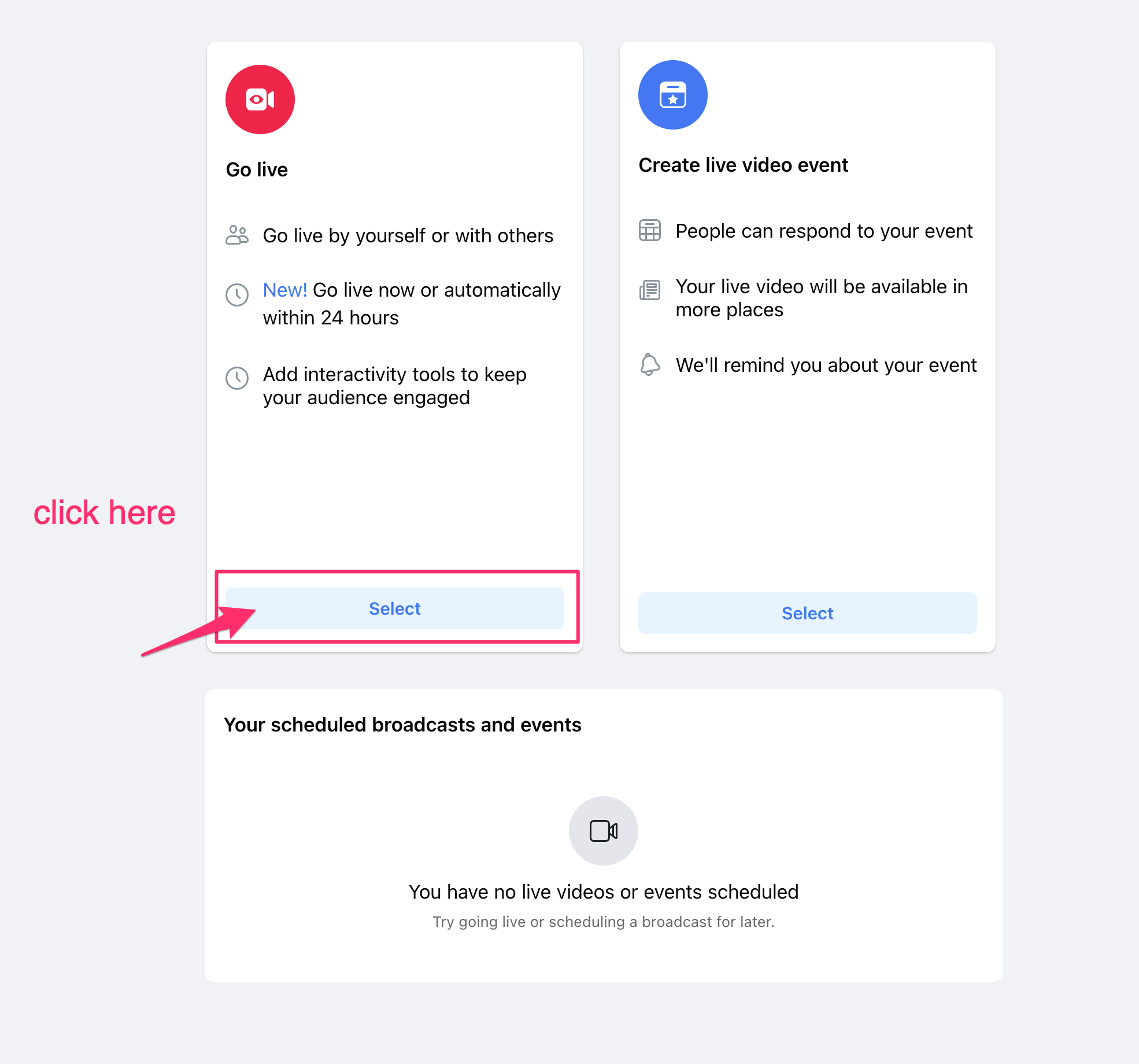Click the red Go Live camera icon
The width and height of the screenshot is (1139, 1064).
coord(259,97)
